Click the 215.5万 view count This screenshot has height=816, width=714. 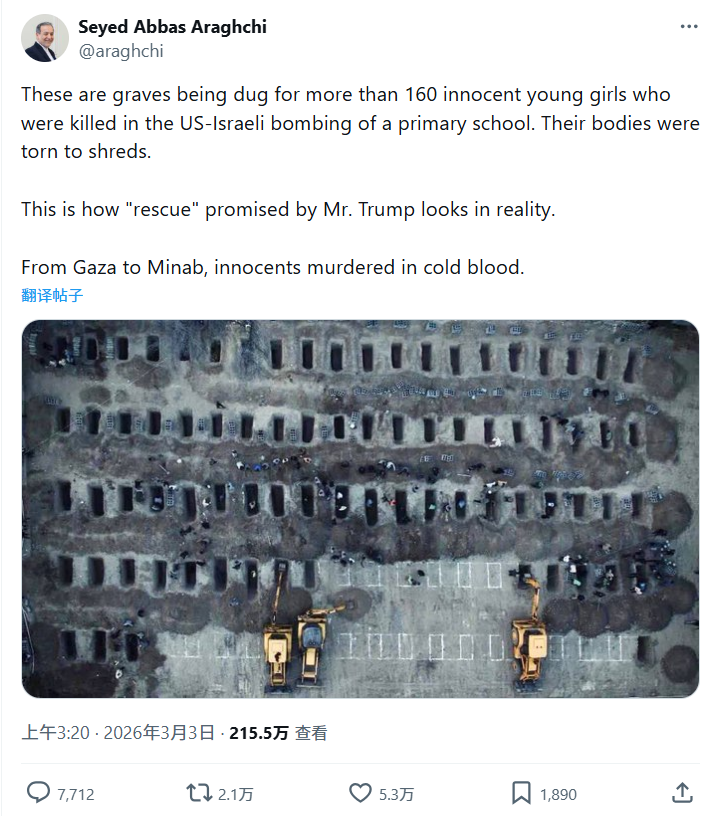259,733
